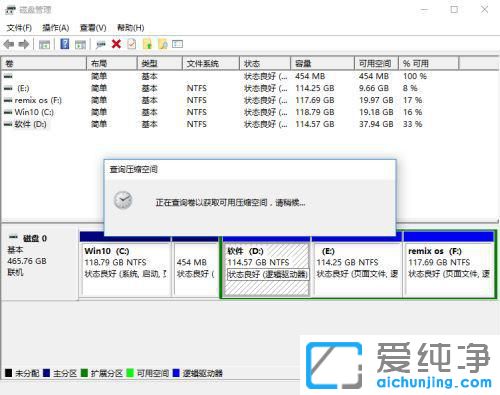
Task: Select remix os (F:) volume name in the list
Action: 38,100
